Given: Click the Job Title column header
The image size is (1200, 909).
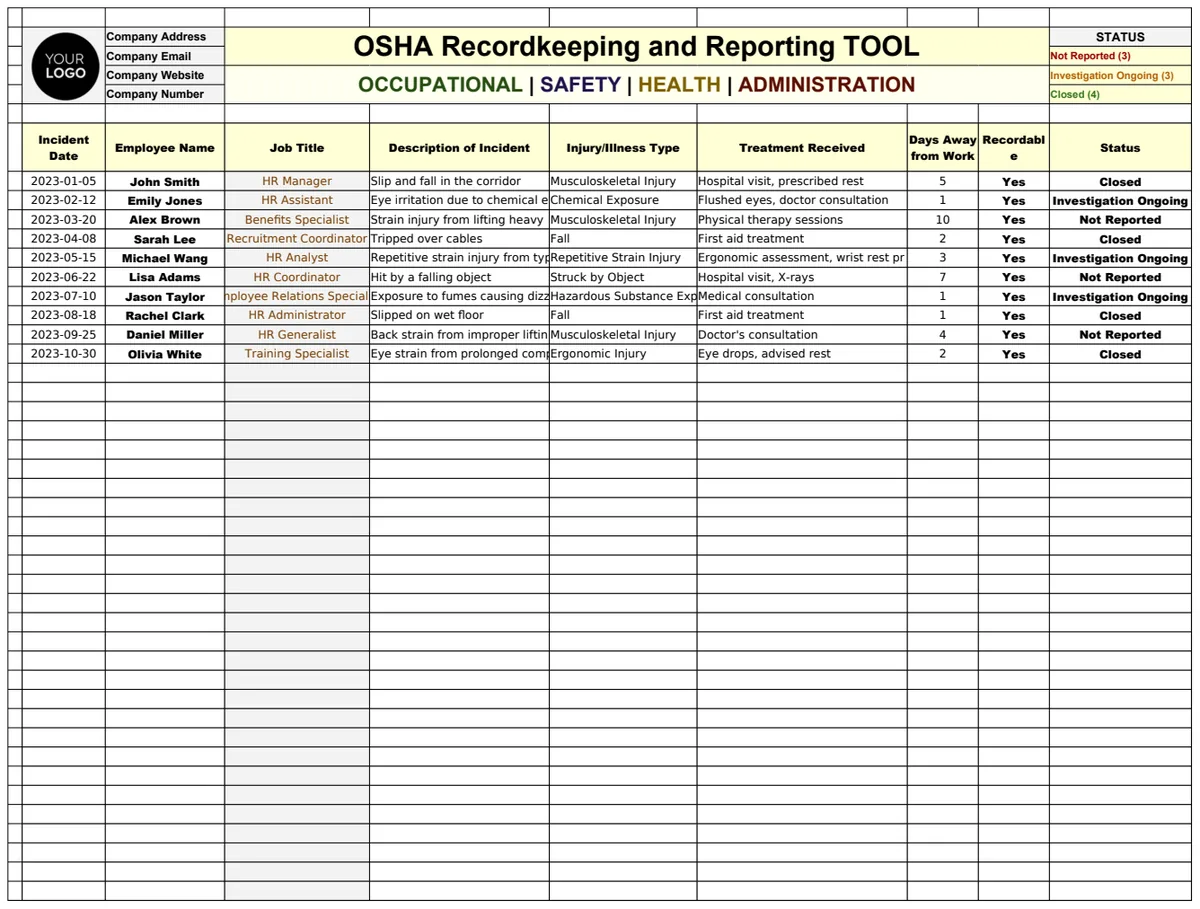Looking at the screenshot, I should click(x=297, y=148).
